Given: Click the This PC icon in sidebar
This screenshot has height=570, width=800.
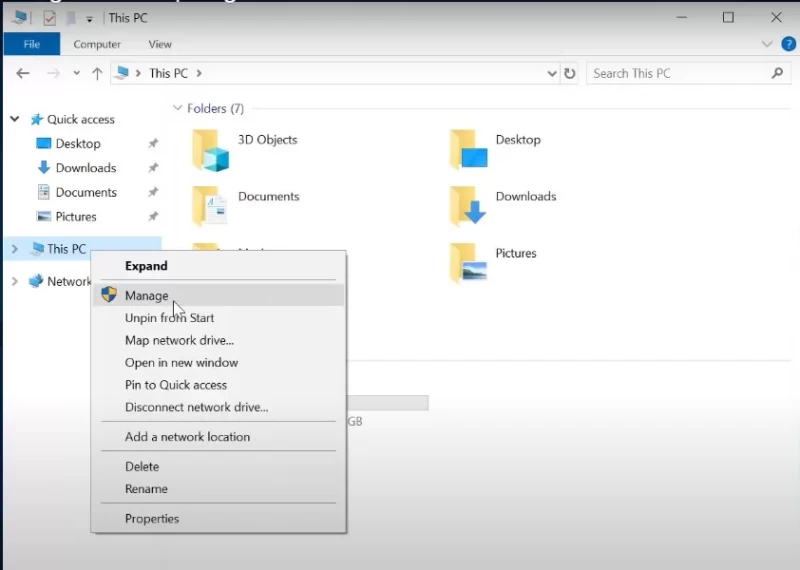Looking at the screenshot, I should coord(37,249).
